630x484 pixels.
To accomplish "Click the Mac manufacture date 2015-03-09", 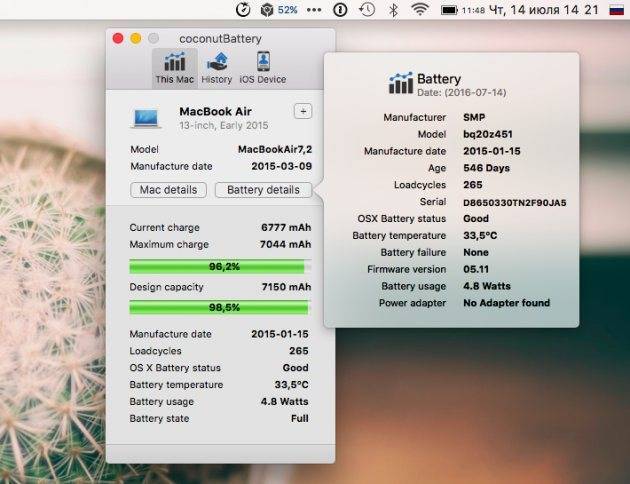I will tap(282, 166).
